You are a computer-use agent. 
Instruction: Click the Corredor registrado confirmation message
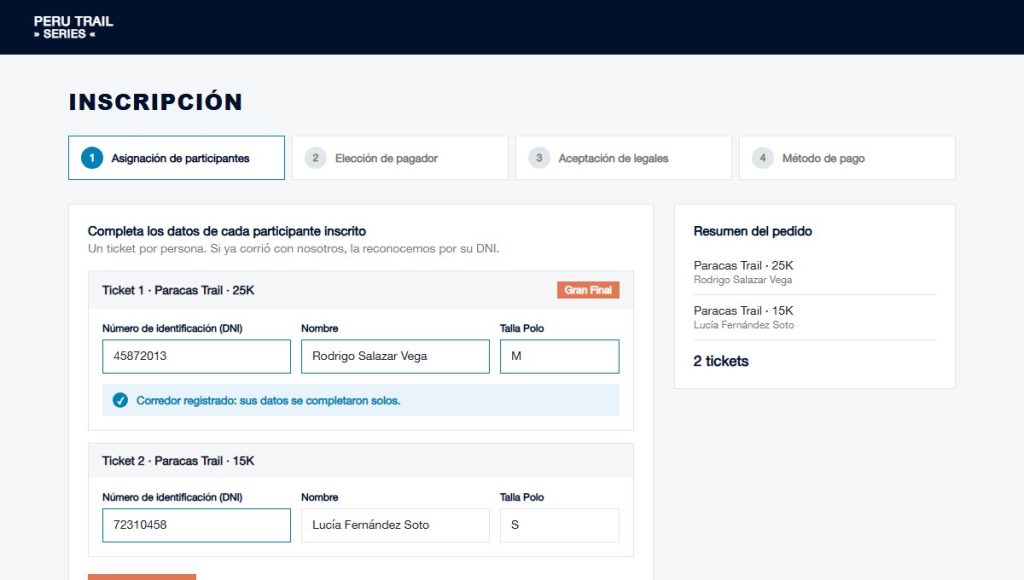[x=360, y=400]
